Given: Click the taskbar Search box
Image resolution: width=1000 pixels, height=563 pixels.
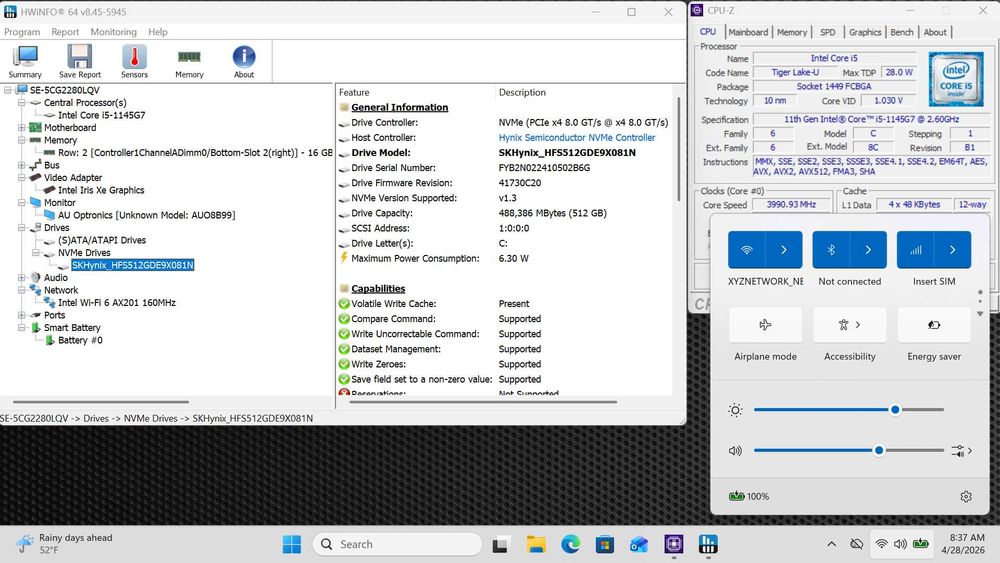Looking at the screenshot, I should (x=397, y=544).
